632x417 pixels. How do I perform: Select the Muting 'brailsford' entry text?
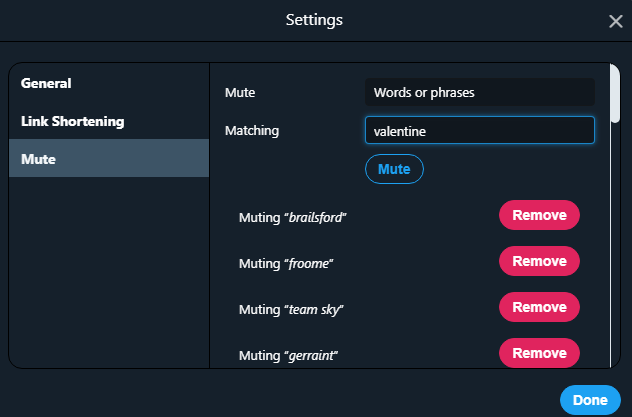coord(293,216)
